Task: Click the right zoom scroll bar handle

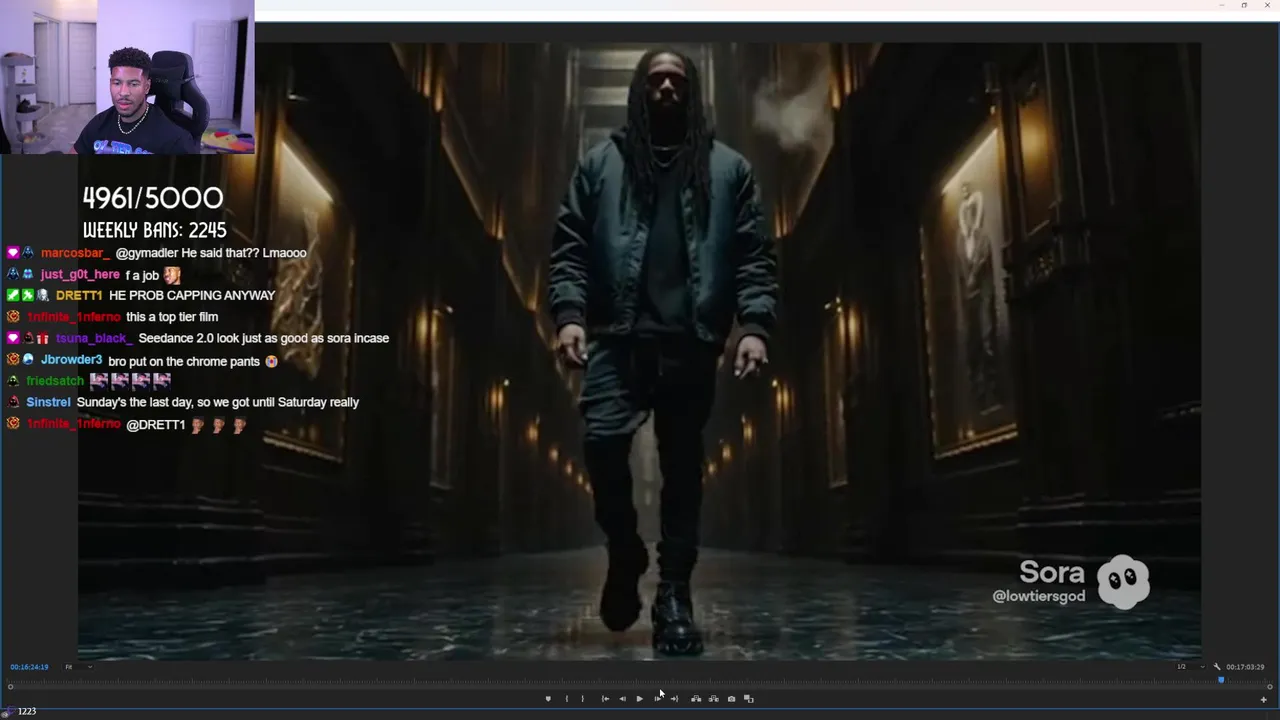Action: pos(1269,687)
